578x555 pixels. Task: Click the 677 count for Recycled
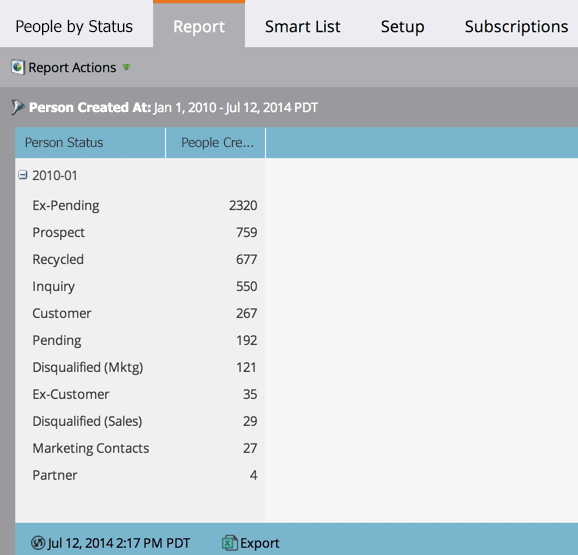[247, 259]
